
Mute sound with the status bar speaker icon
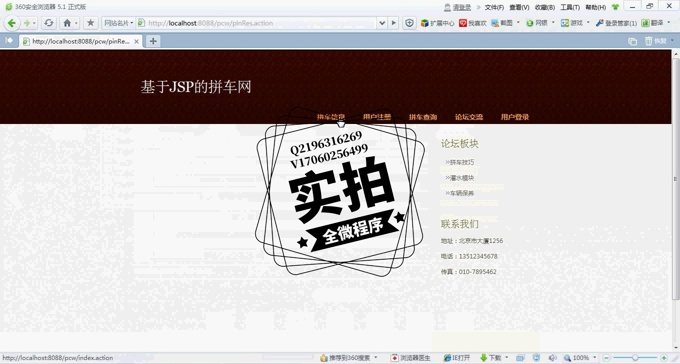pos(552,358)
